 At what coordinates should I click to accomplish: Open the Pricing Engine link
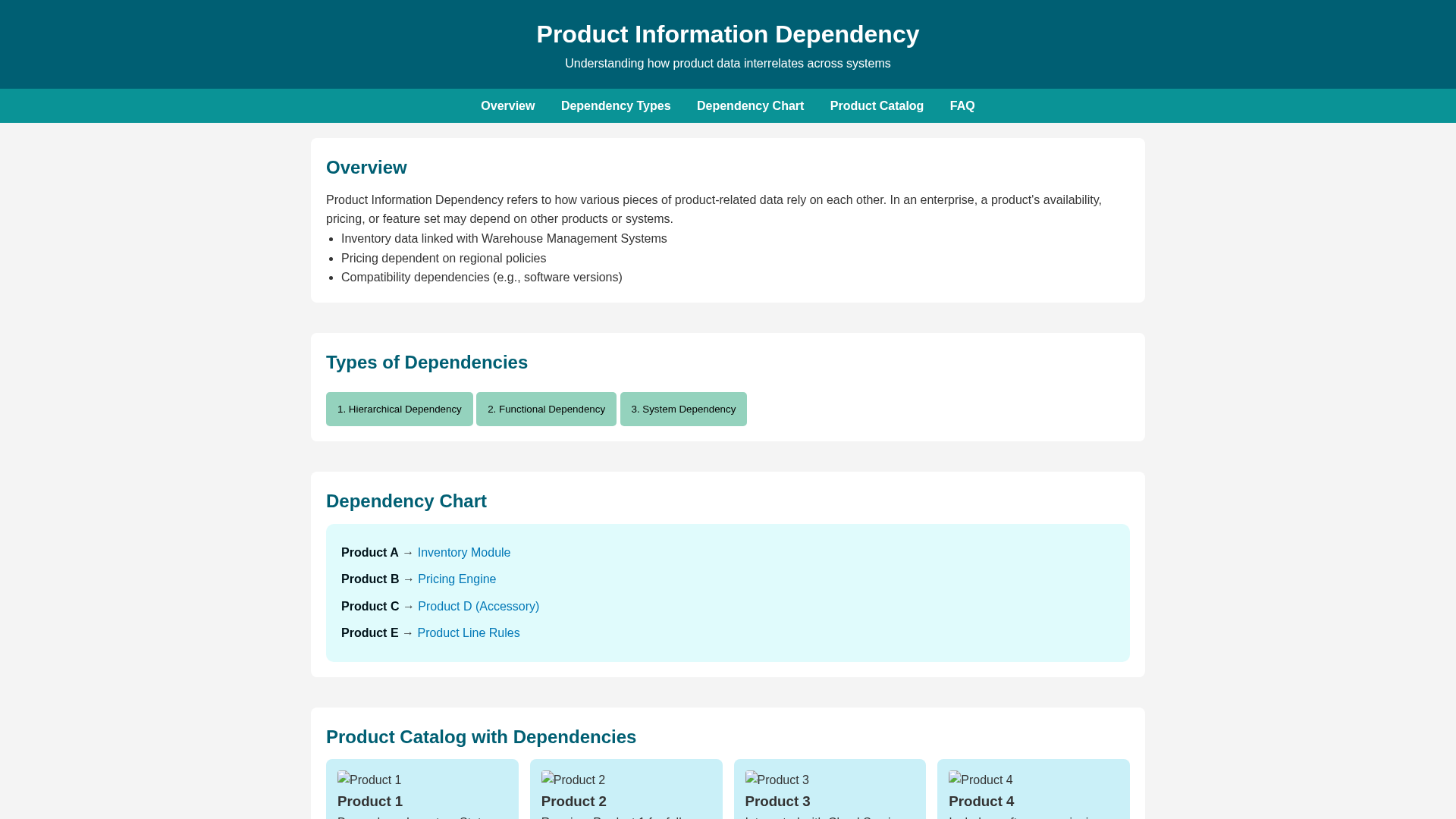pyautogui.click(x=457, y=579)
